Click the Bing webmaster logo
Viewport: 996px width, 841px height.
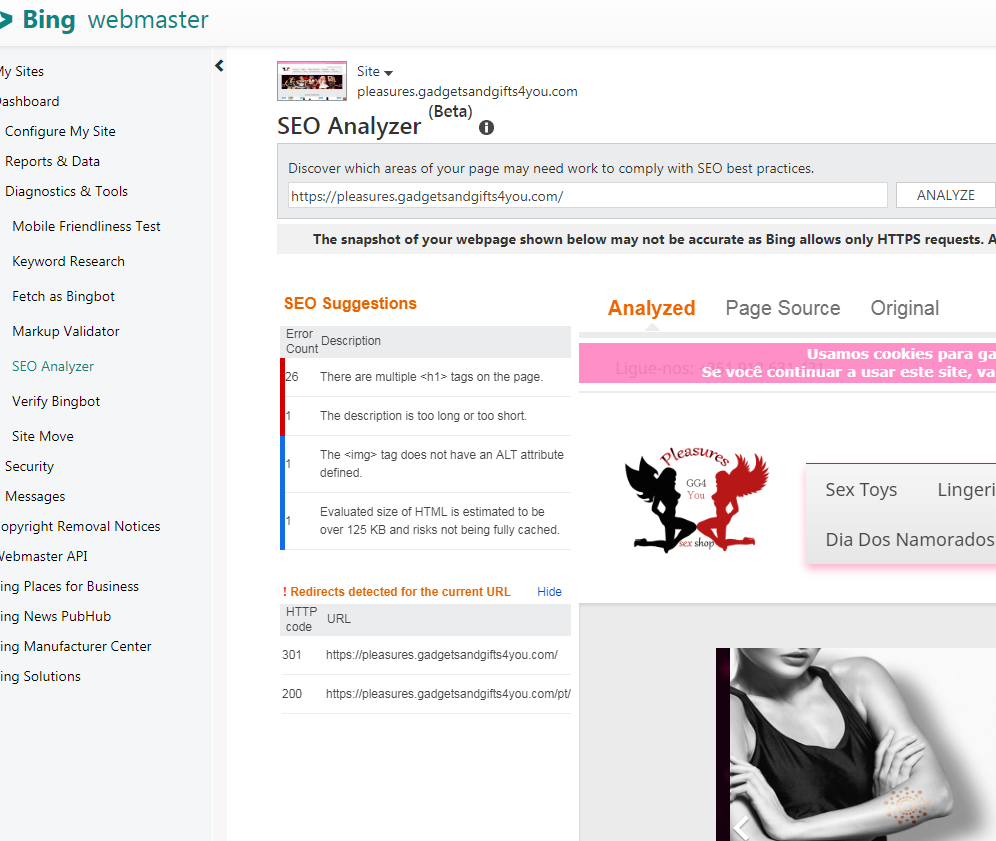(104, 20)
